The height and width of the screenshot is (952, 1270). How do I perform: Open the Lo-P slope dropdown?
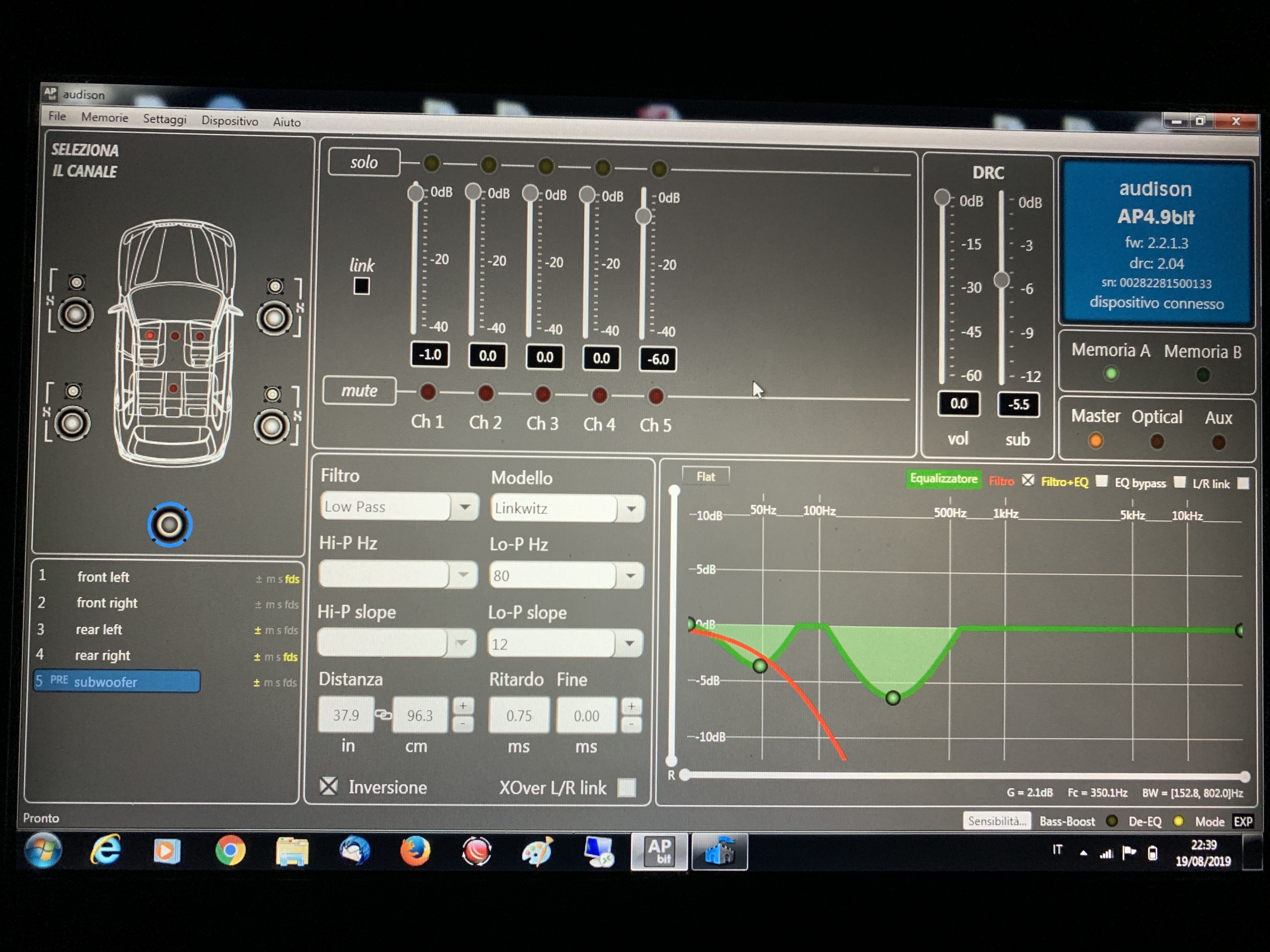(629, 644)
